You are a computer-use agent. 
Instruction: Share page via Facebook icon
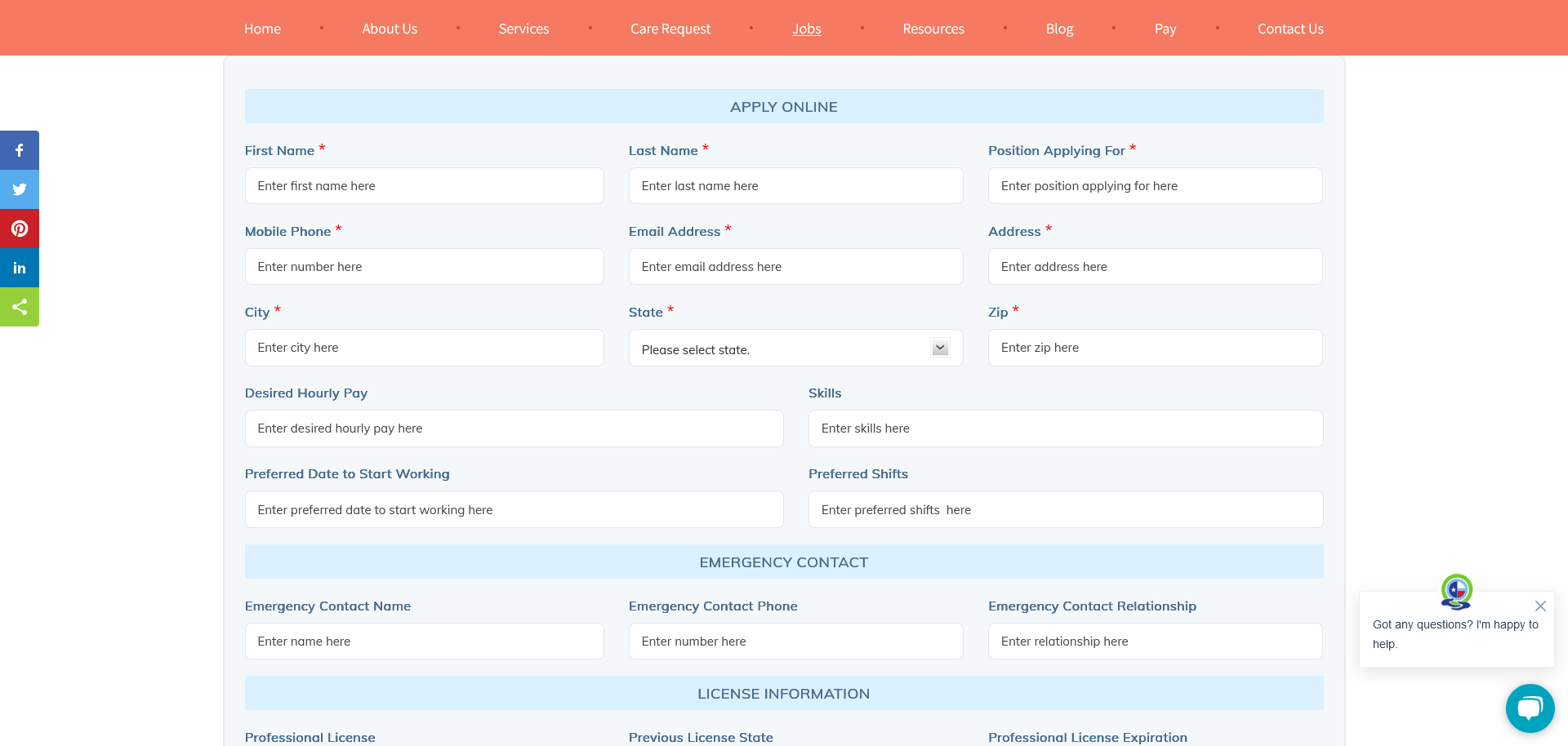[20, 150]
